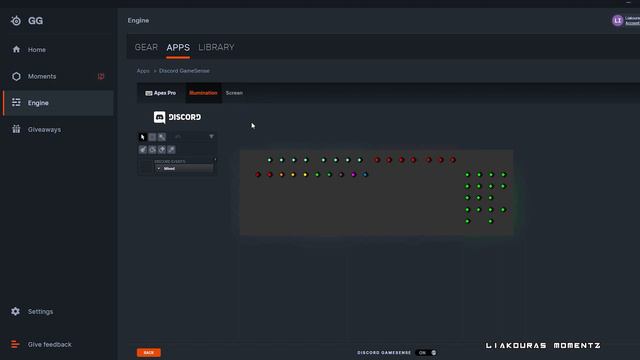Click scroll-up arrow of Discord events list
The width and height of the screenshot is (640, 360).
tap(215, 160)
